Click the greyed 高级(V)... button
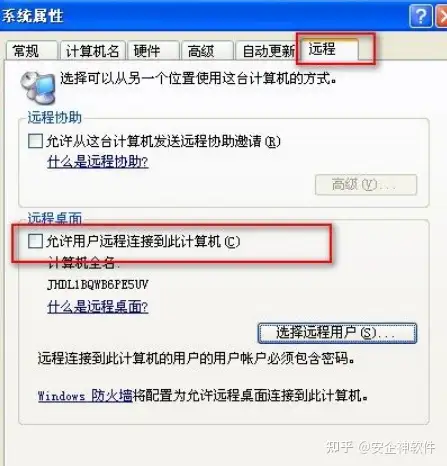This screenshot has width=447, height=466. coord(366,184)
